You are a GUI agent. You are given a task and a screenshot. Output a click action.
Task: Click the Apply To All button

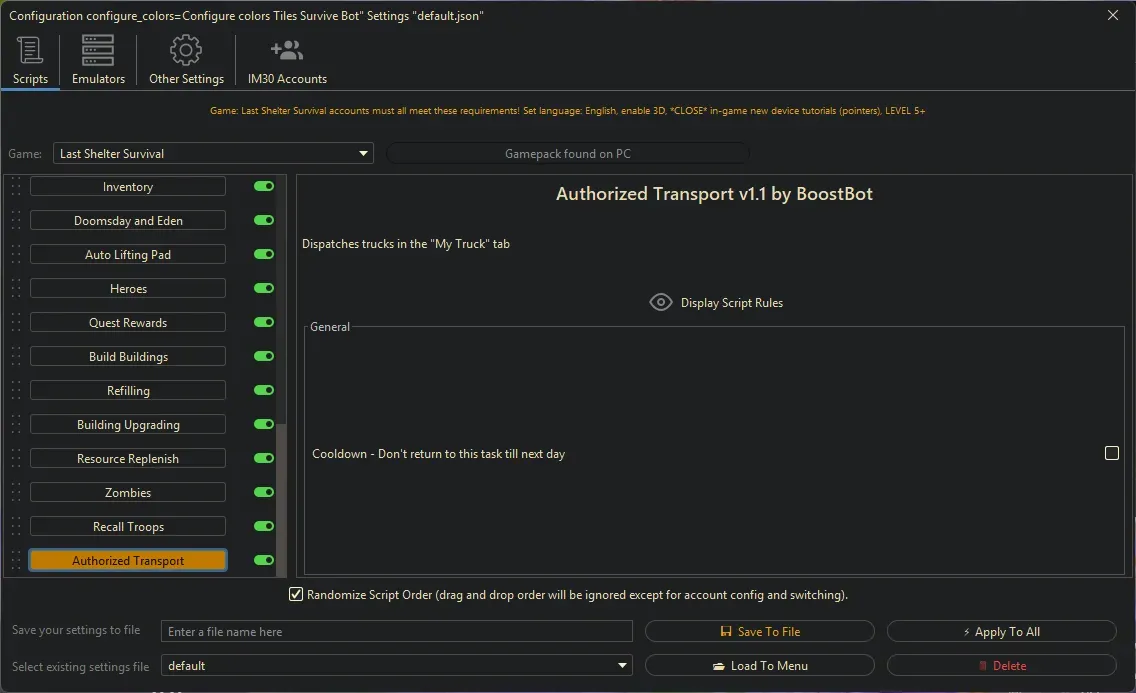click(1001, 631)
